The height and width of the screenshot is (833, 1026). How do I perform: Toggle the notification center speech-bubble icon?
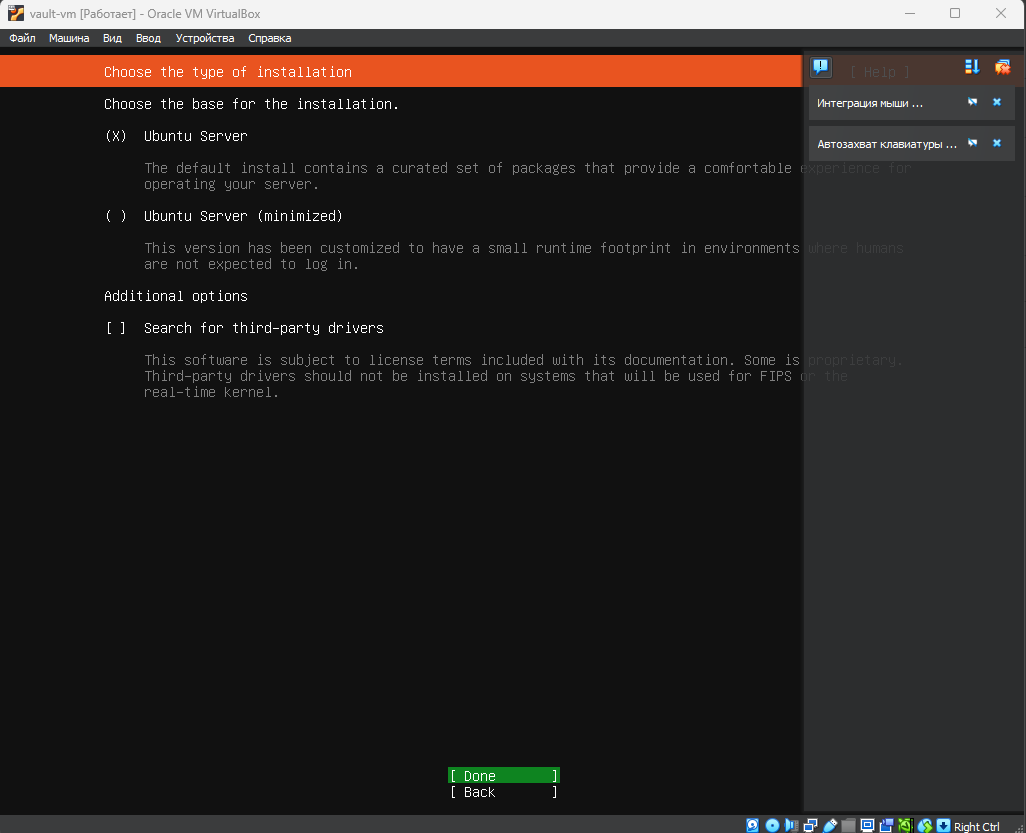821,67
